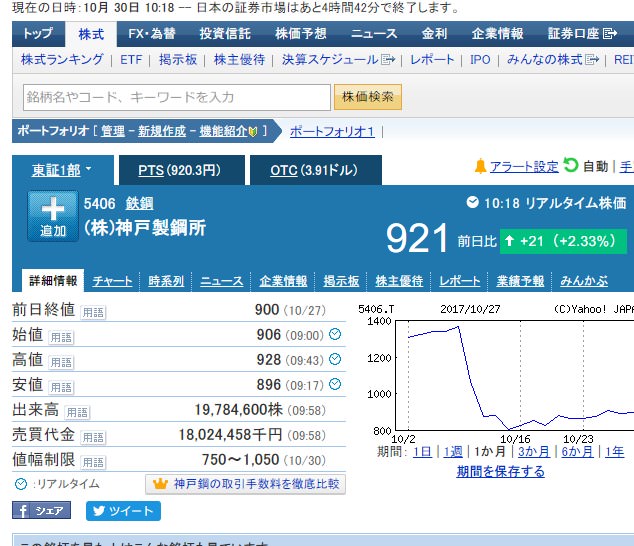The height and width of the screenshot is (546, 634).
Task: Open 用語 glossary for 前日終値
Action: pos(93,312)
